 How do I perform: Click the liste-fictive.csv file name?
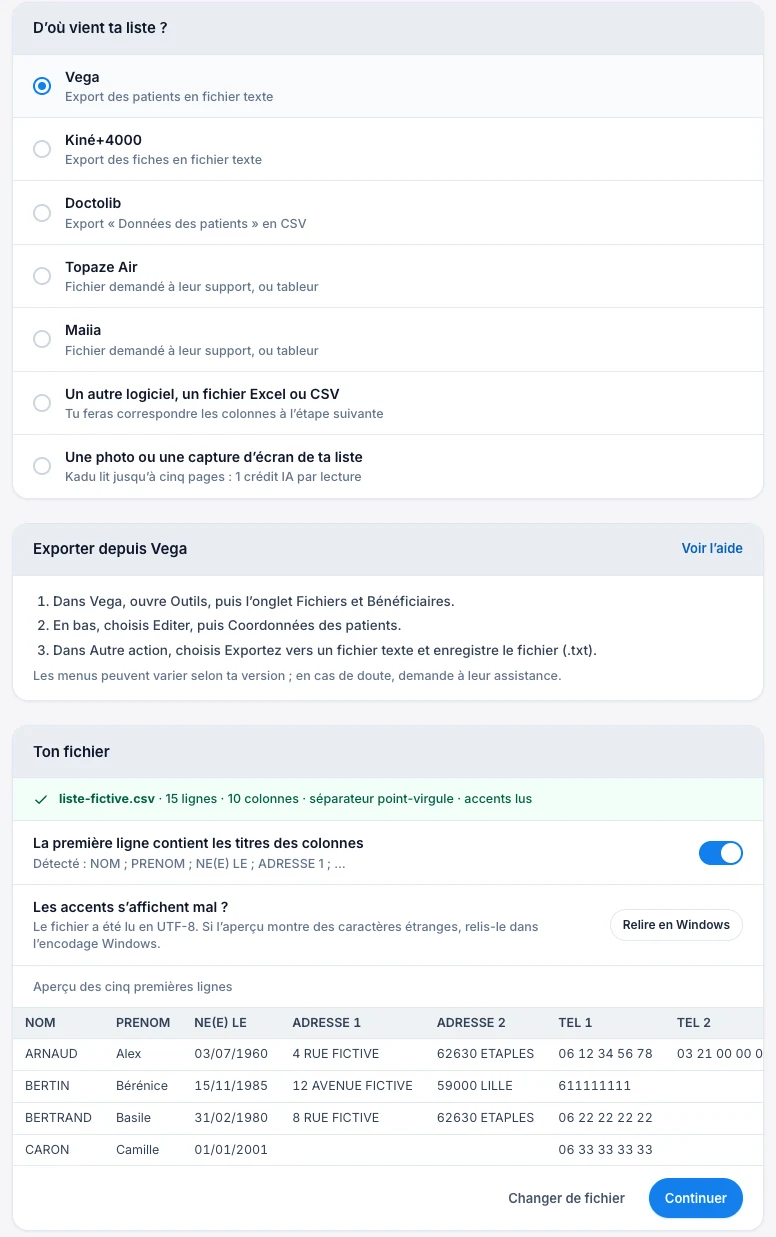tap(107, 799)
